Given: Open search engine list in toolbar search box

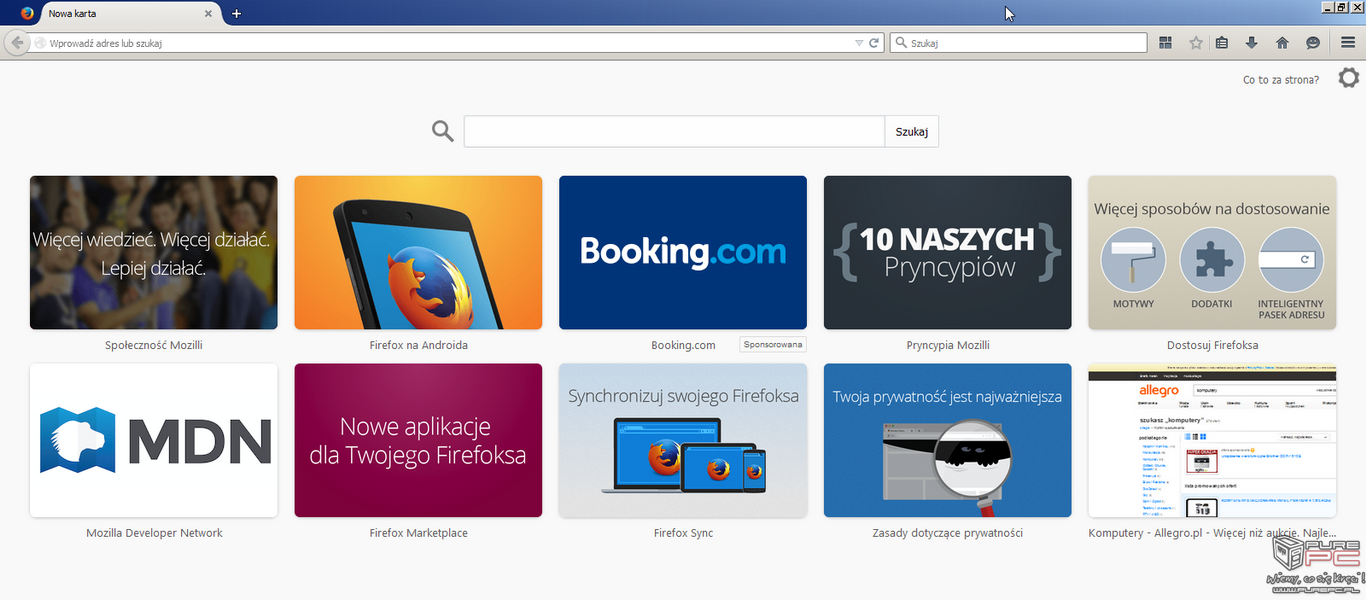Looking at the screenshot, I should [901, 43].
